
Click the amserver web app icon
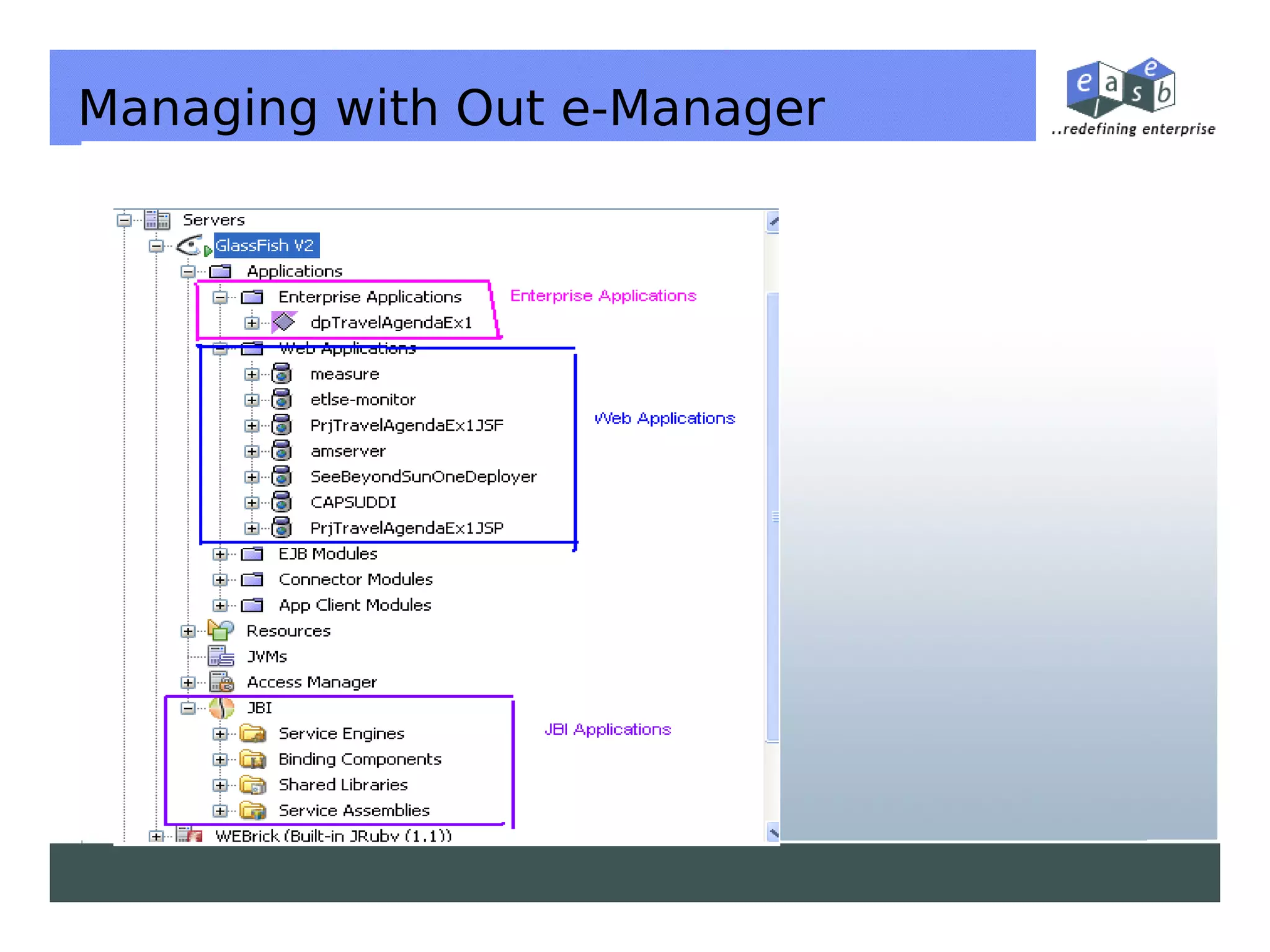282,451
